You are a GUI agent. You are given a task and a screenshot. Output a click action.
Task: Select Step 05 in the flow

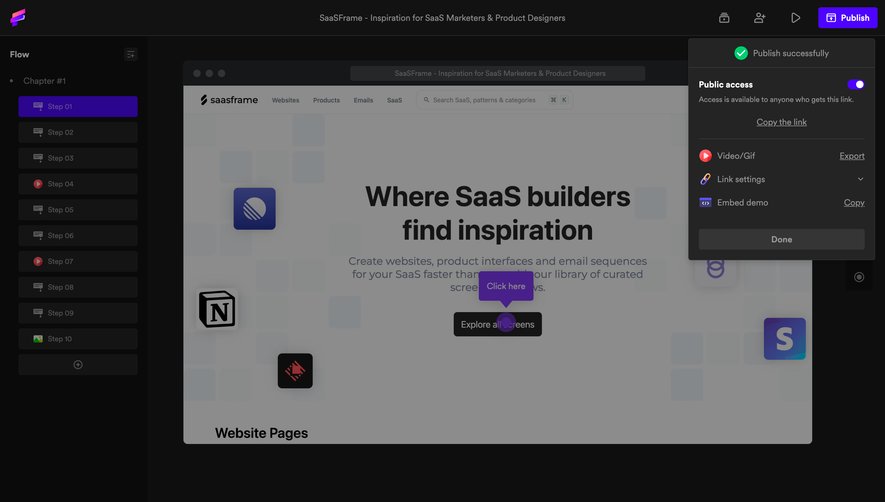tap(78, 209)
